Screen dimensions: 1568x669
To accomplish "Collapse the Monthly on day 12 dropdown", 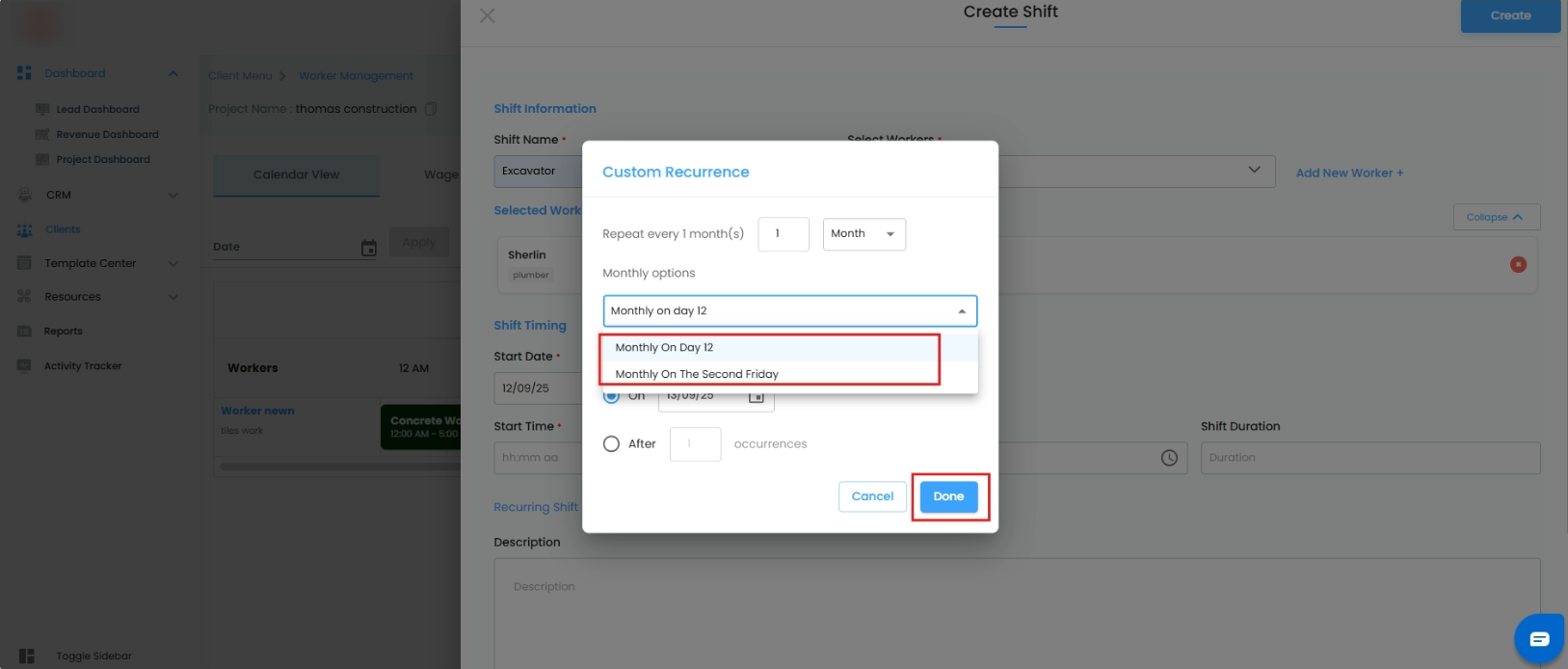I will (x=961, y=311).
